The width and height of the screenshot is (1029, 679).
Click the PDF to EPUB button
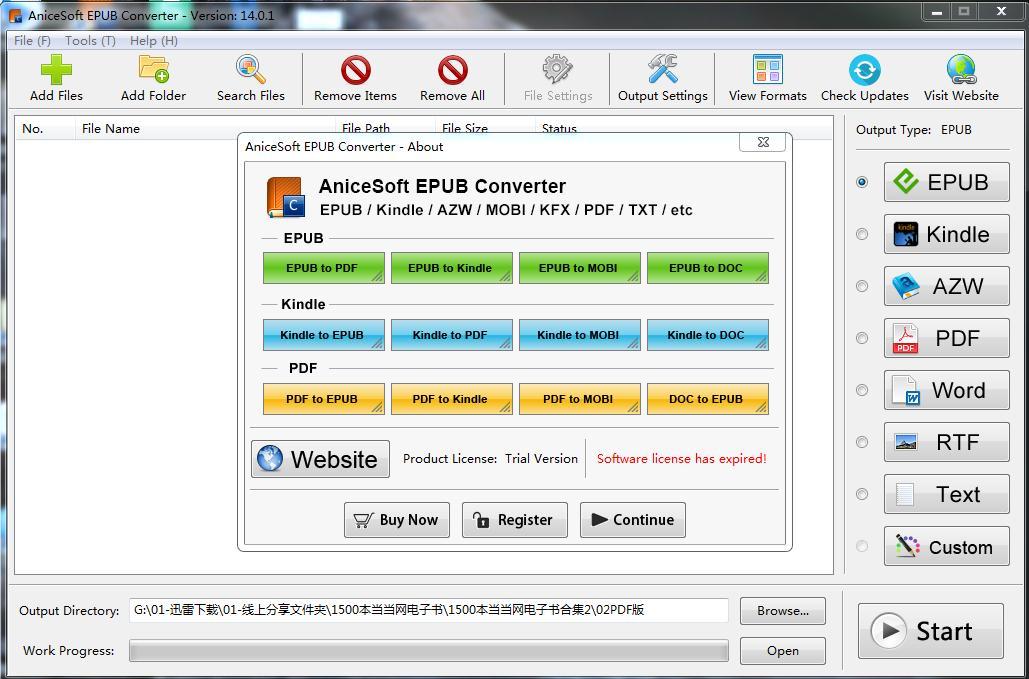click(x=324, y=399)
